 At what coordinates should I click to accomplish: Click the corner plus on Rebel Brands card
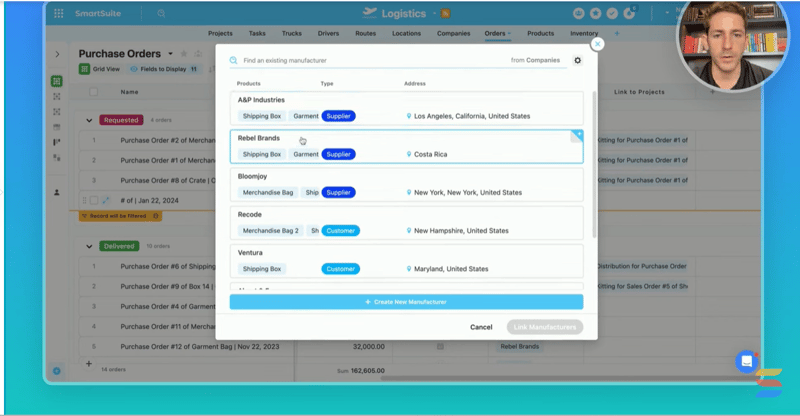click(577, 136)
